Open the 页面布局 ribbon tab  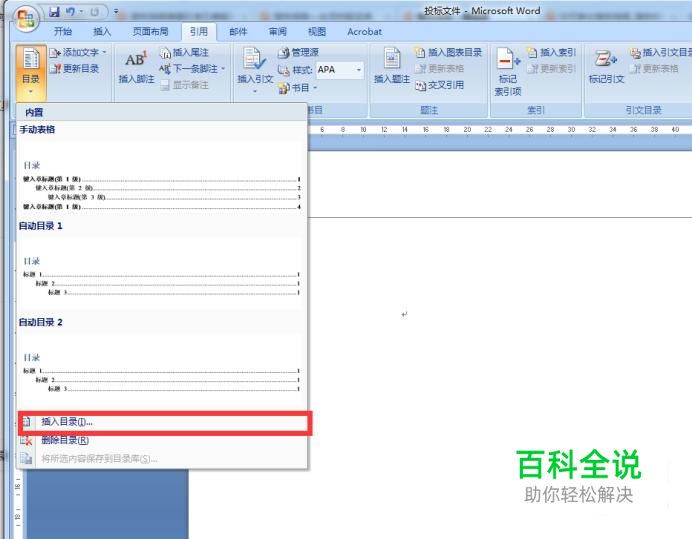pos(150,31)
